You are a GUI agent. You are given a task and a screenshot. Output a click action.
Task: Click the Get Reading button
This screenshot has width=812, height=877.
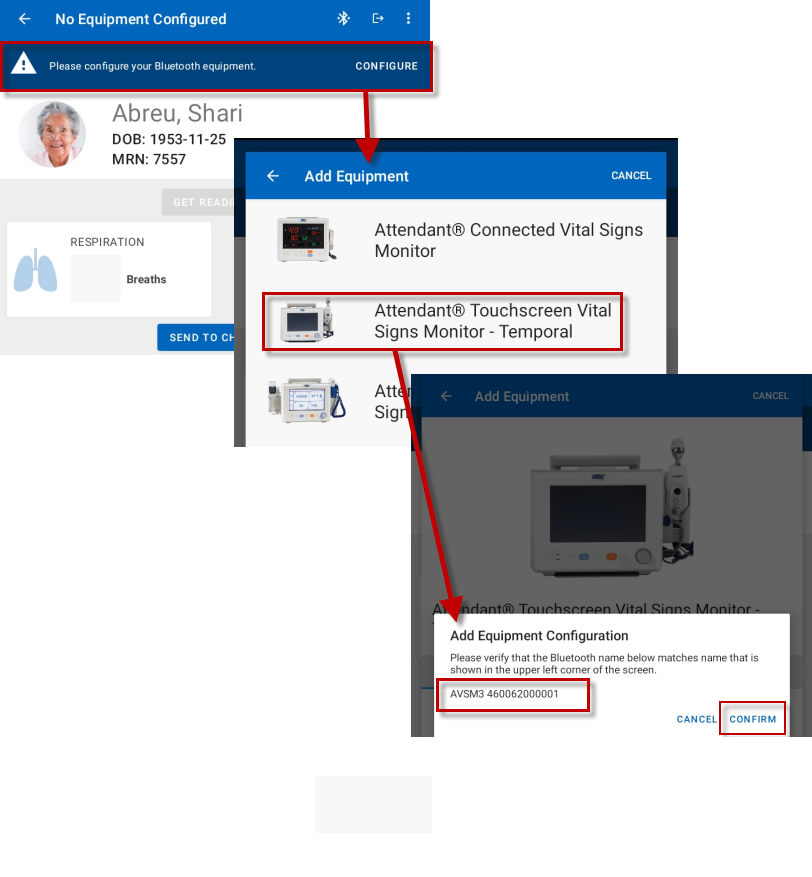point(198,202)
